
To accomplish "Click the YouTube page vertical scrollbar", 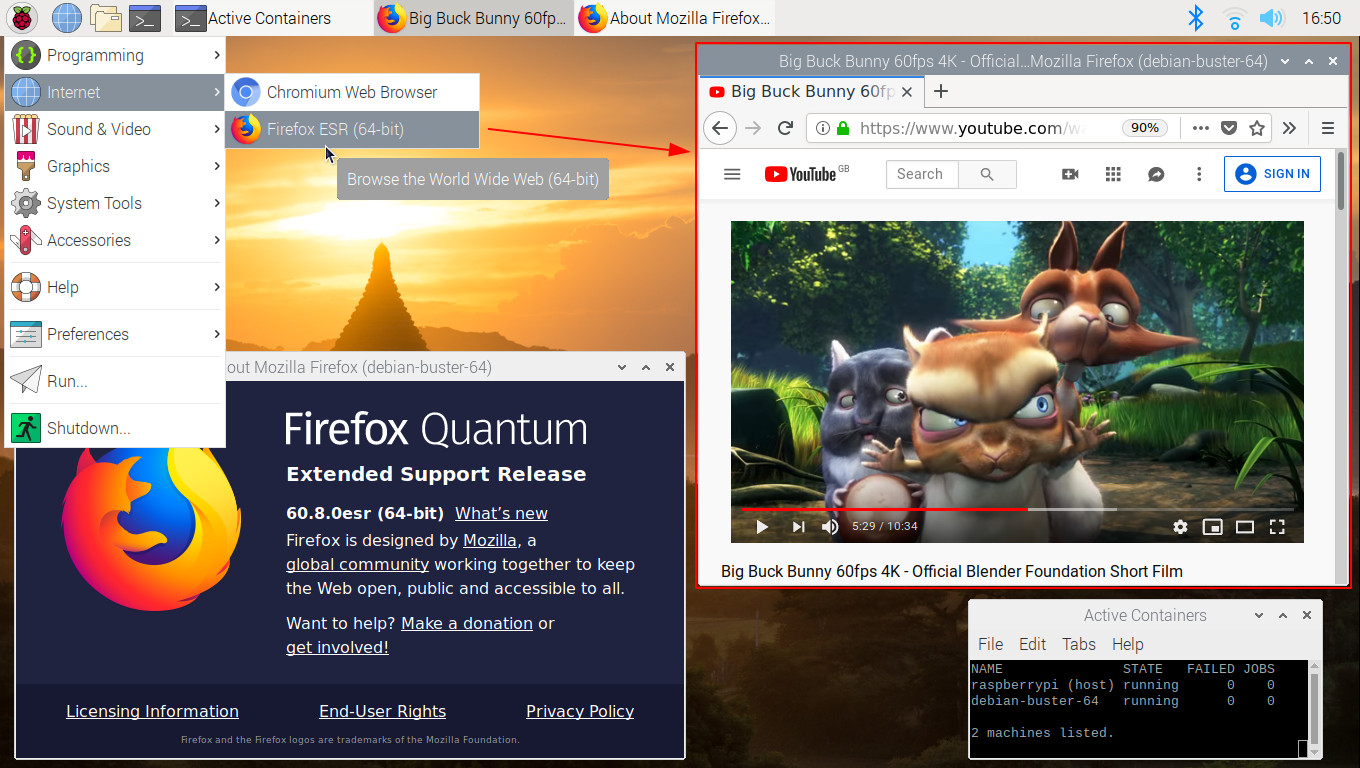I will tap(1341, 180).
